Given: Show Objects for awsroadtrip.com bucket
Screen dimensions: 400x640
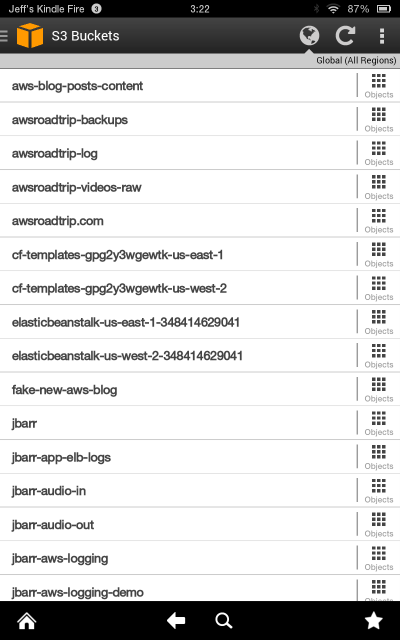Looking at the screenshot, I should point(379,221).
